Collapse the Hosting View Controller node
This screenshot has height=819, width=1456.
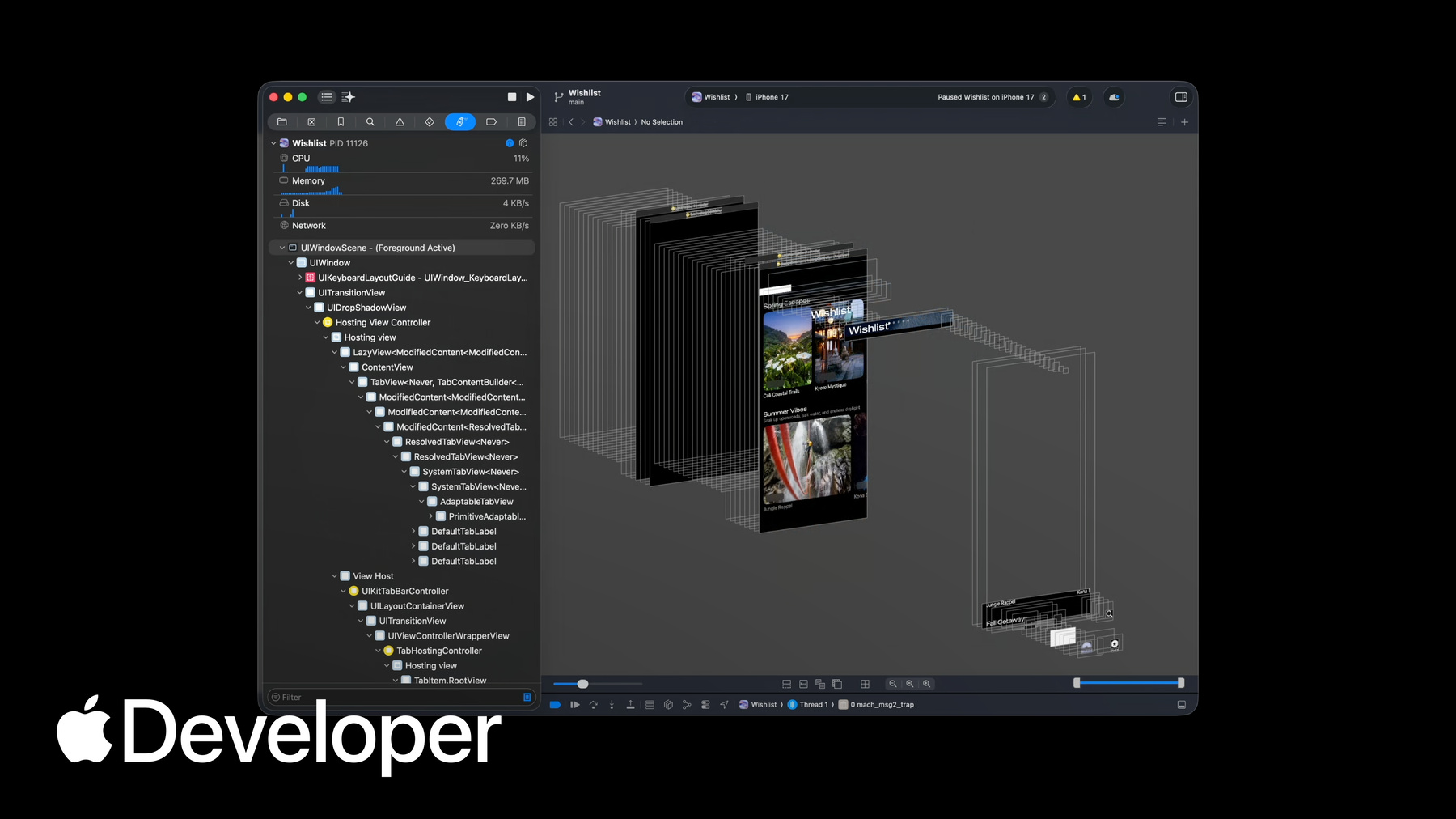point(317,322)
